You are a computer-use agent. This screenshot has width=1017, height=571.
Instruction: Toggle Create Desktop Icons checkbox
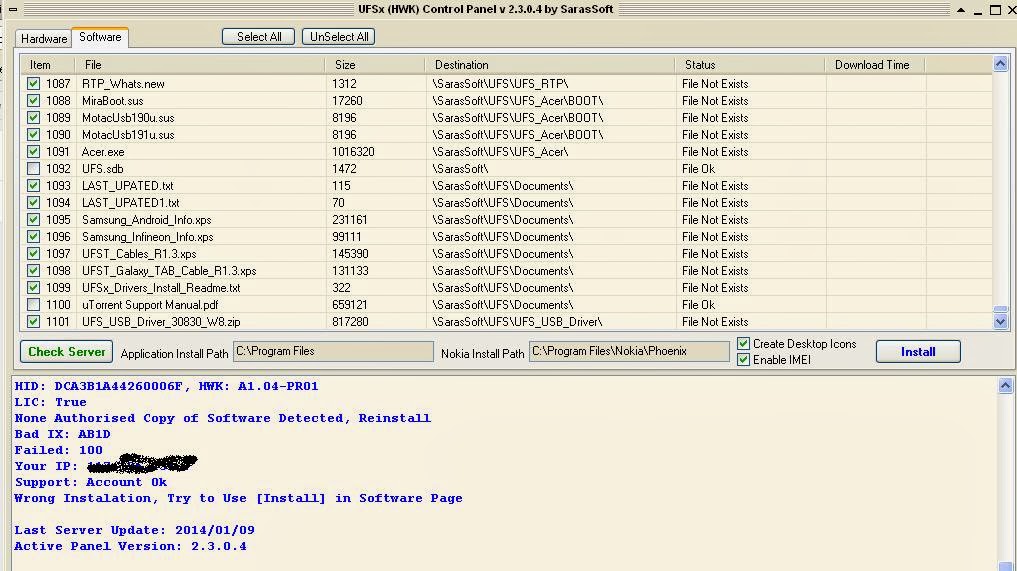(743, 344)
